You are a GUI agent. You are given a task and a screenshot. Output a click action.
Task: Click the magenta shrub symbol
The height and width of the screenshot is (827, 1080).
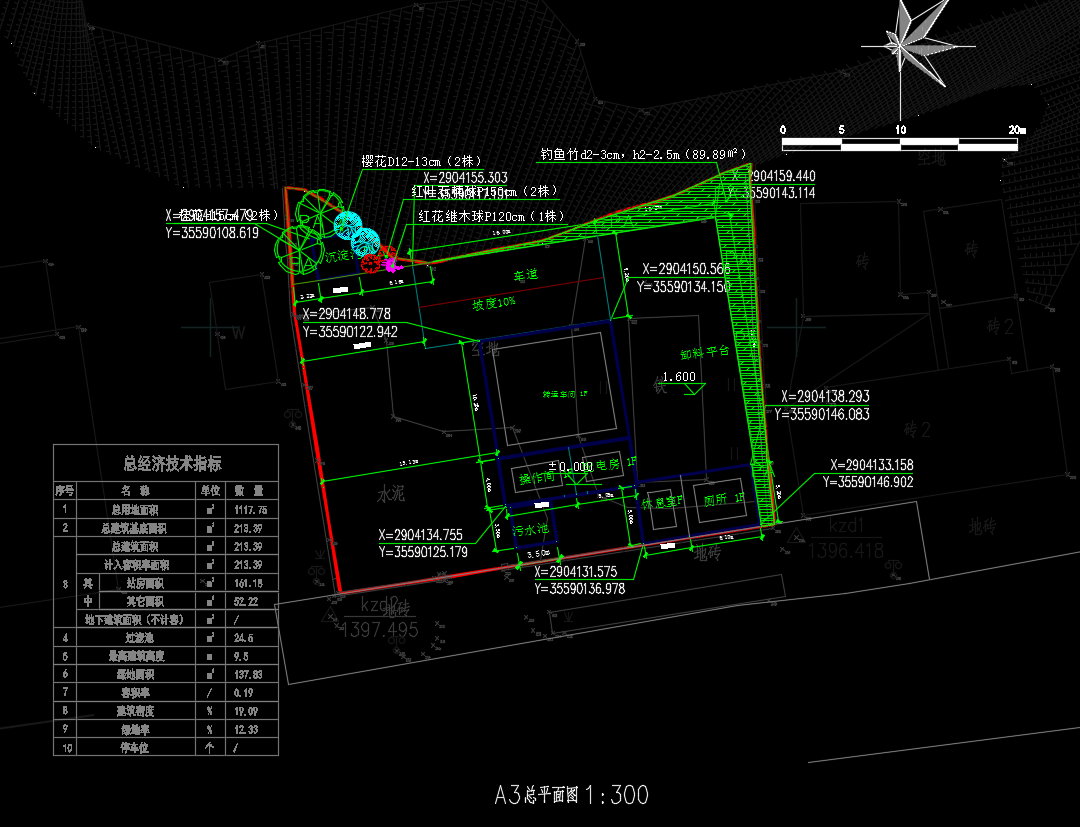pos(391,264)
